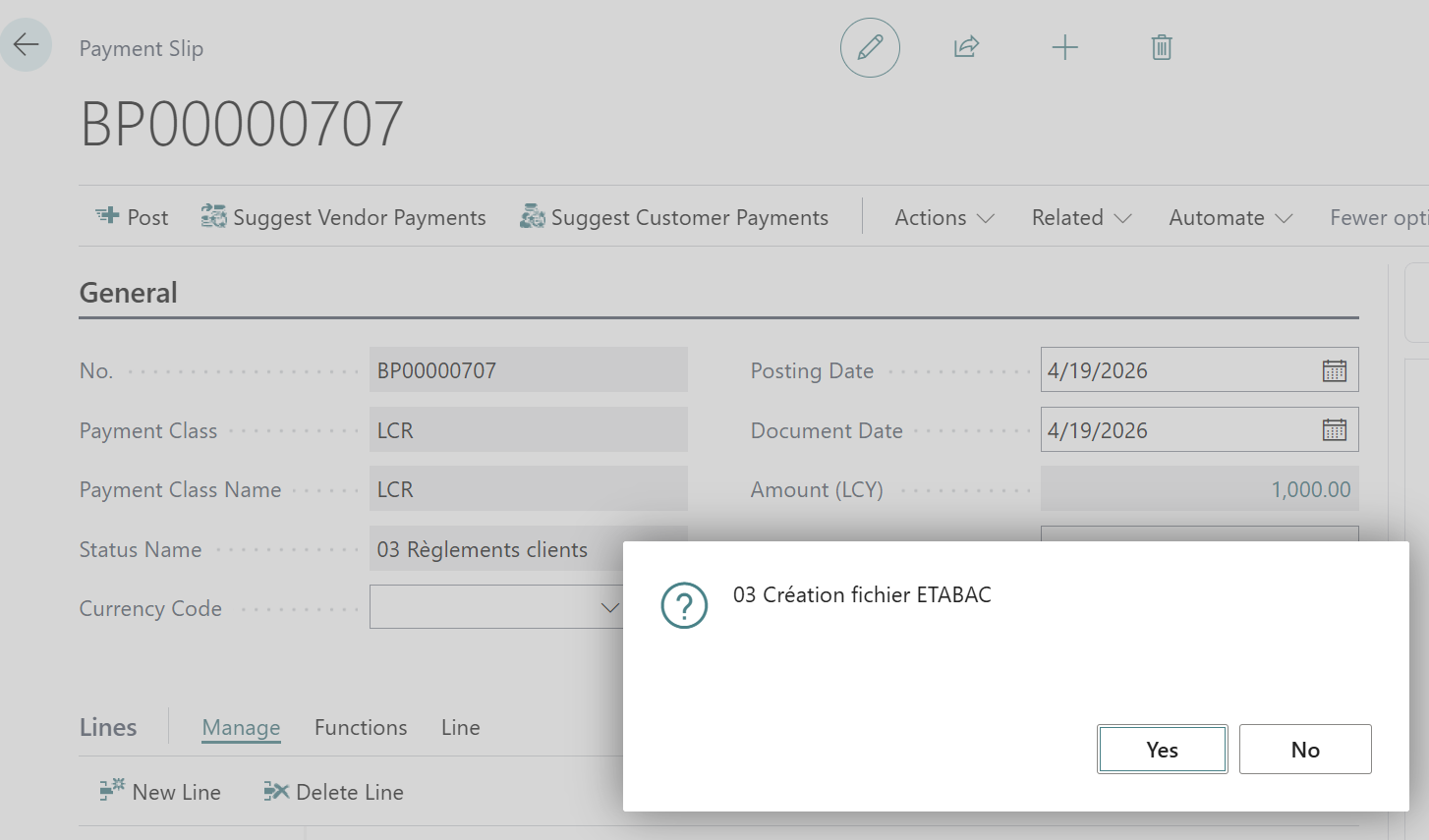This screenshot has height=840, width=1429.
Task: Click the plus new record icon
Action: (x=1064, y=47)
